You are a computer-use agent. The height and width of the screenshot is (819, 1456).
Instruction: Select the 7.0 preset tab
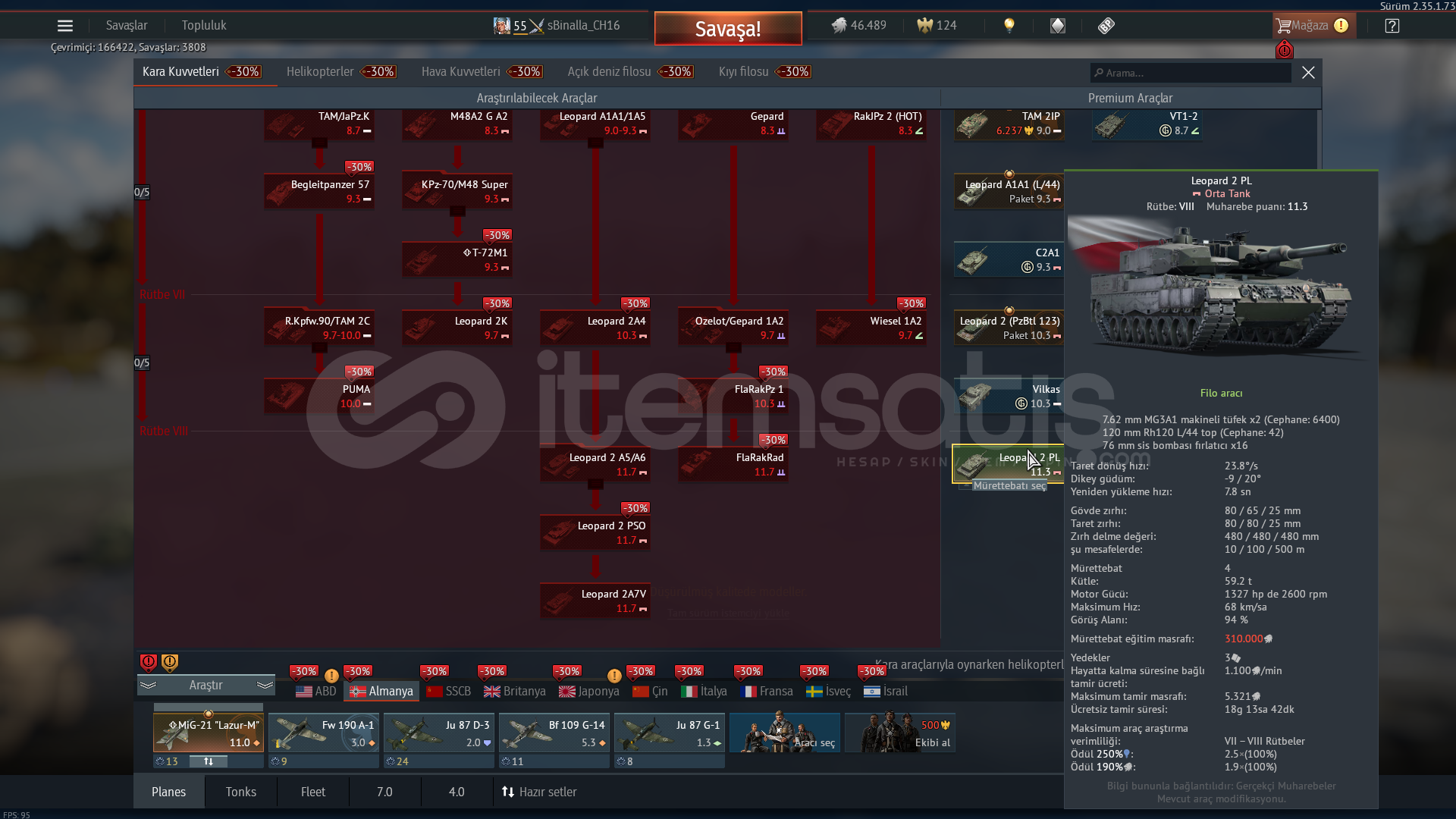click(x=384, y=792)
